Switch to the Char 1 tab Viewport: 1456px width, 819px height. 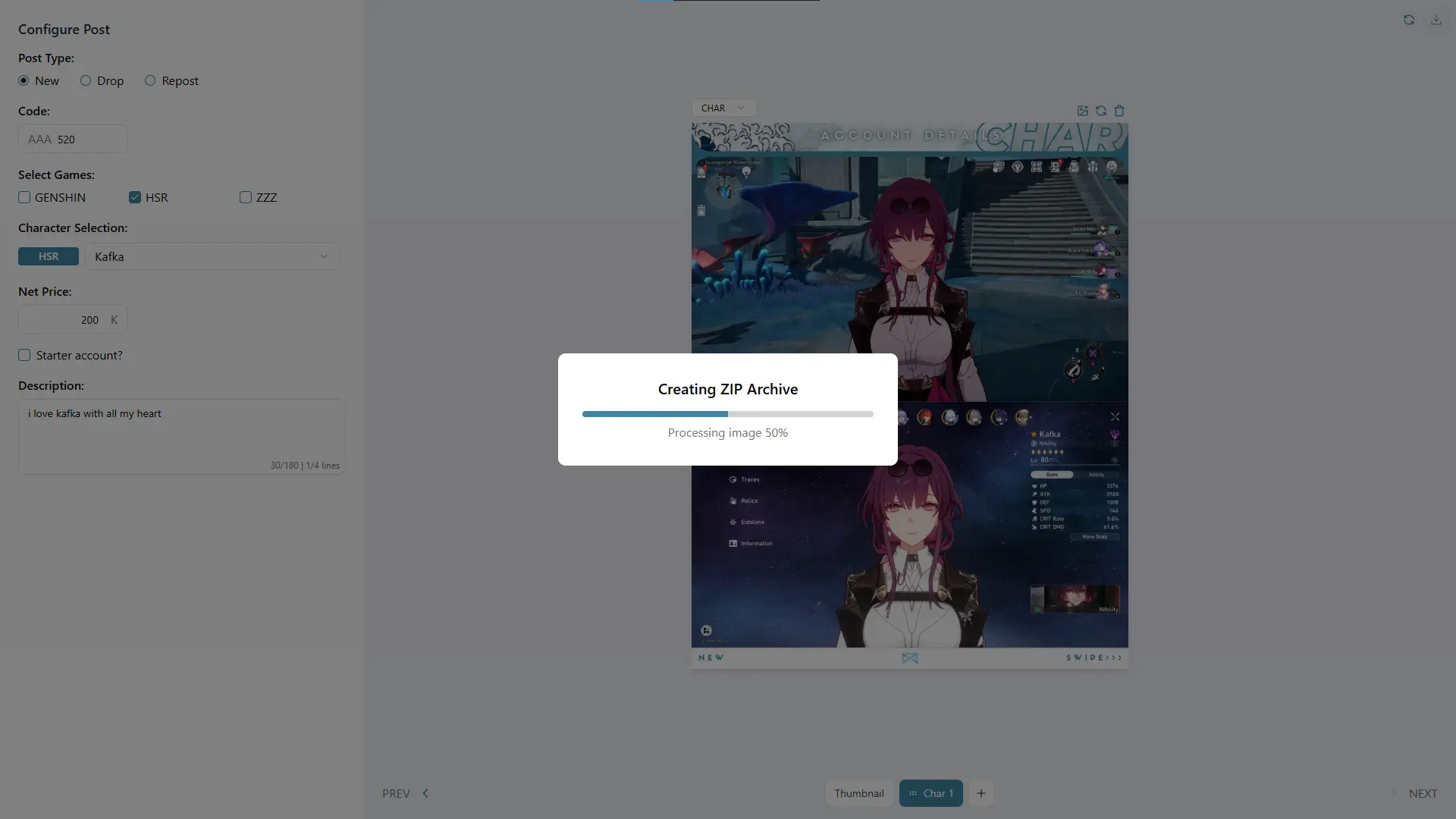coord(931,793)
